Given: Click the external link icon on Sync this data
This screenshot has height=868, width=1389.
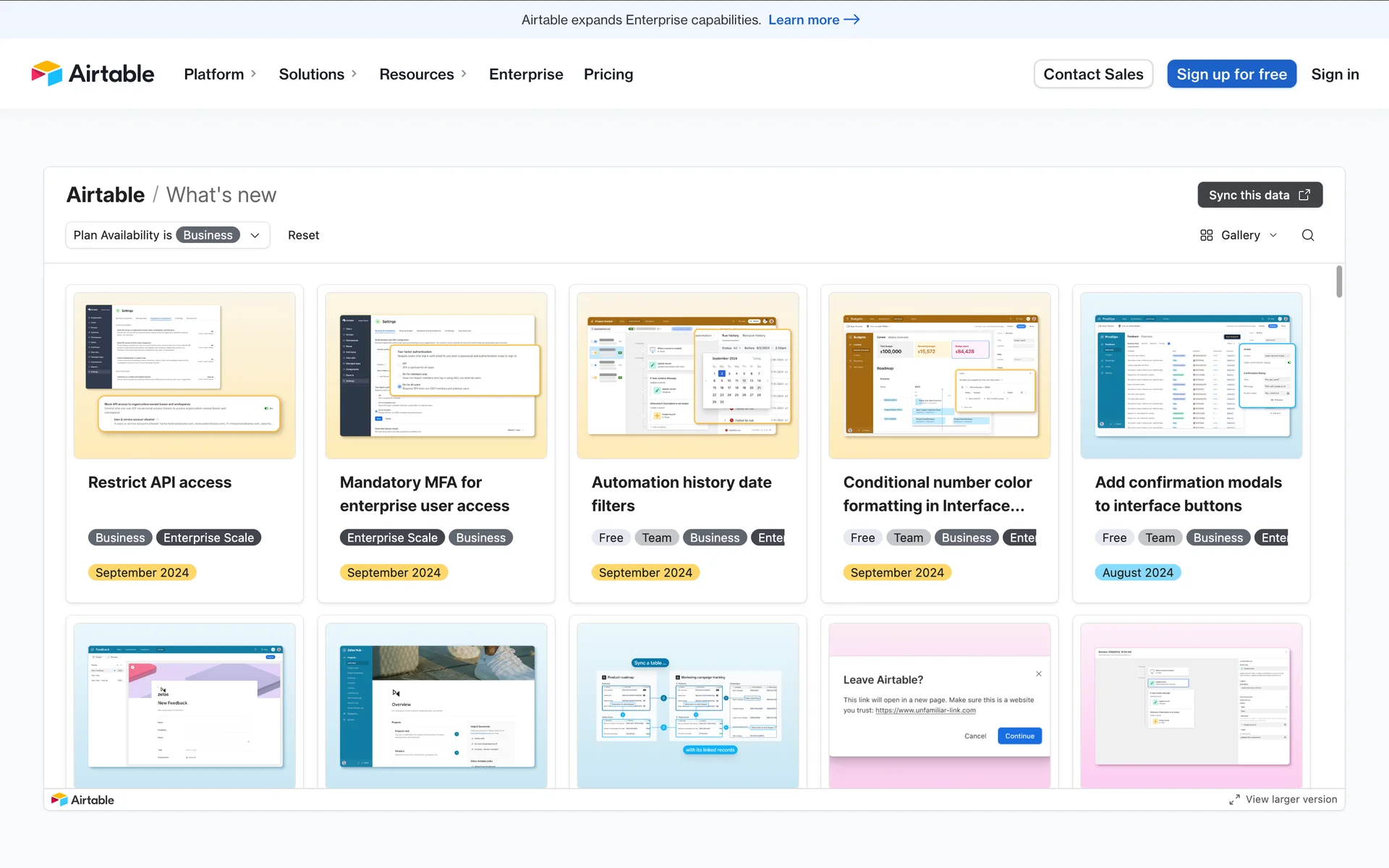Looking at the screenshot, I should (x=1304, y=195).
